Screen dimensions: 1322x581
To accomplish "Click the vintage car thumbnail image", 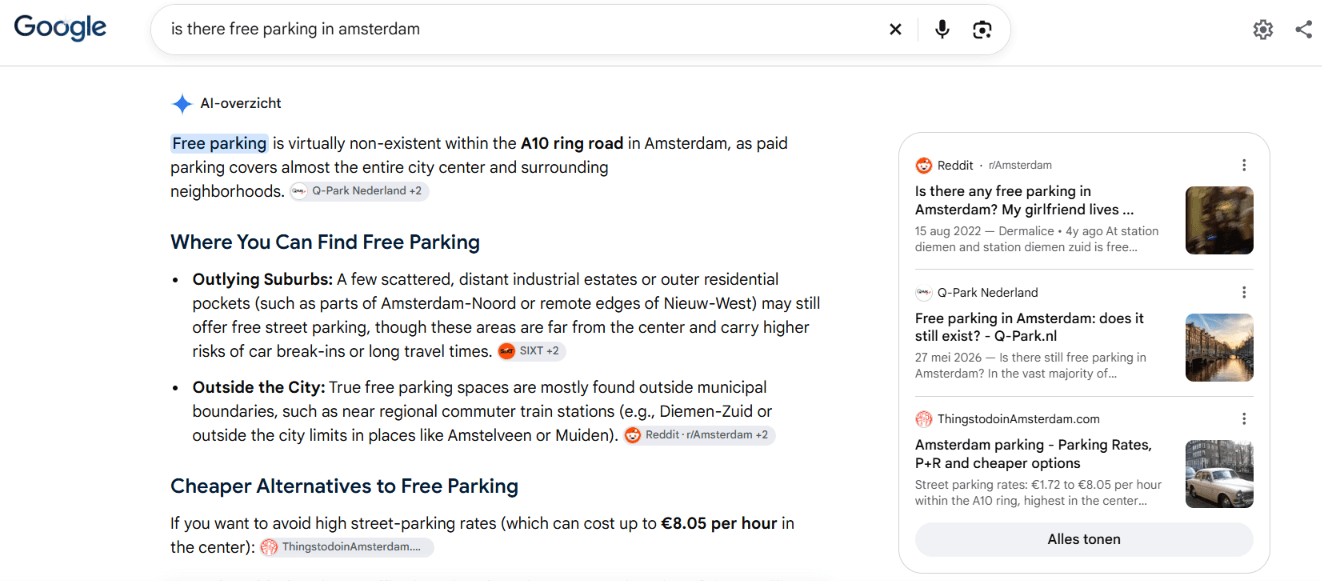I will (1219, 474).
